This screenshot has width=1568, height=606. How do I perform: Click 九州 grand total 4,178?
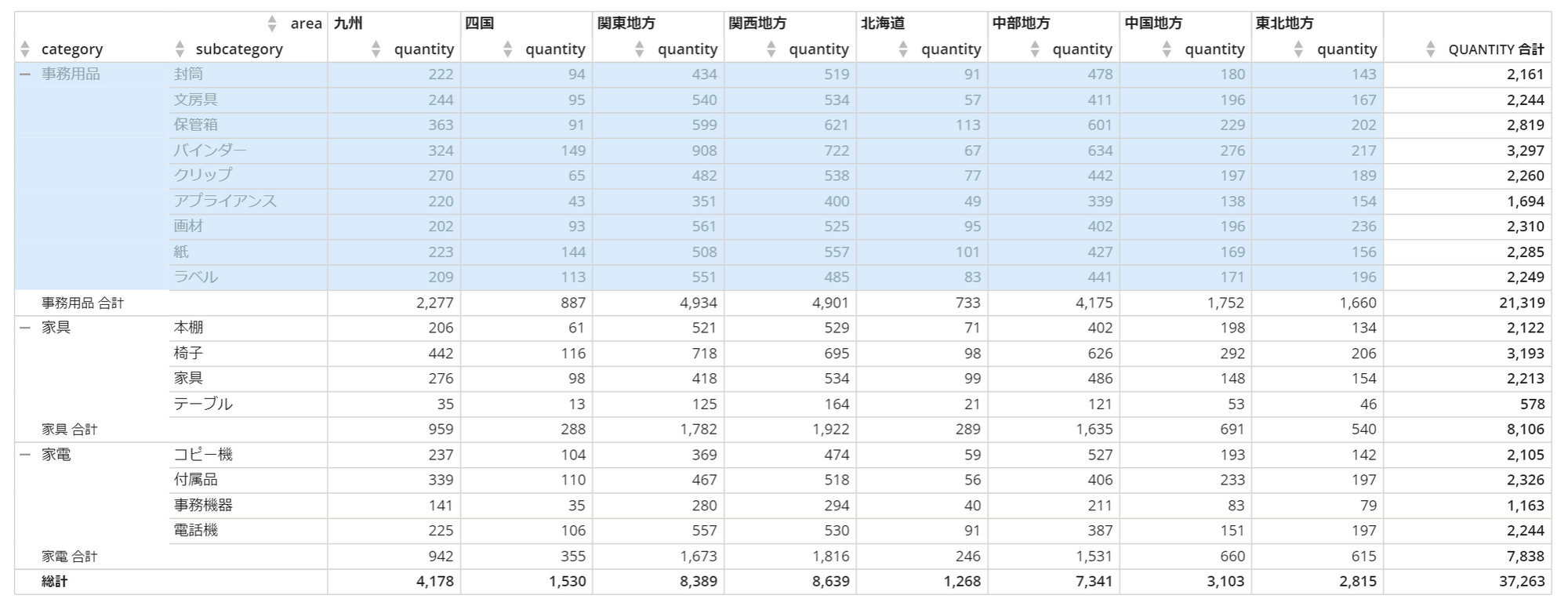434,582
